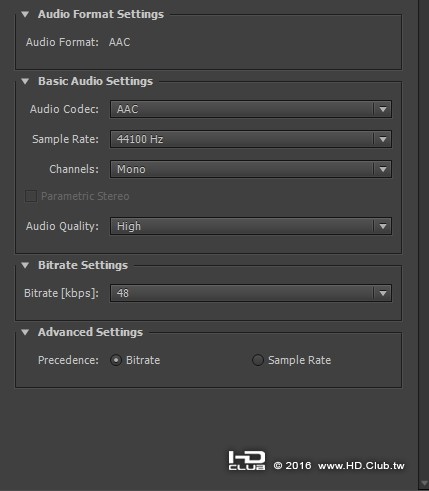The height and width of the screenshot is (491, 429).
Task: Click the Audio Codec: label
Action: (x=64, y=109)
